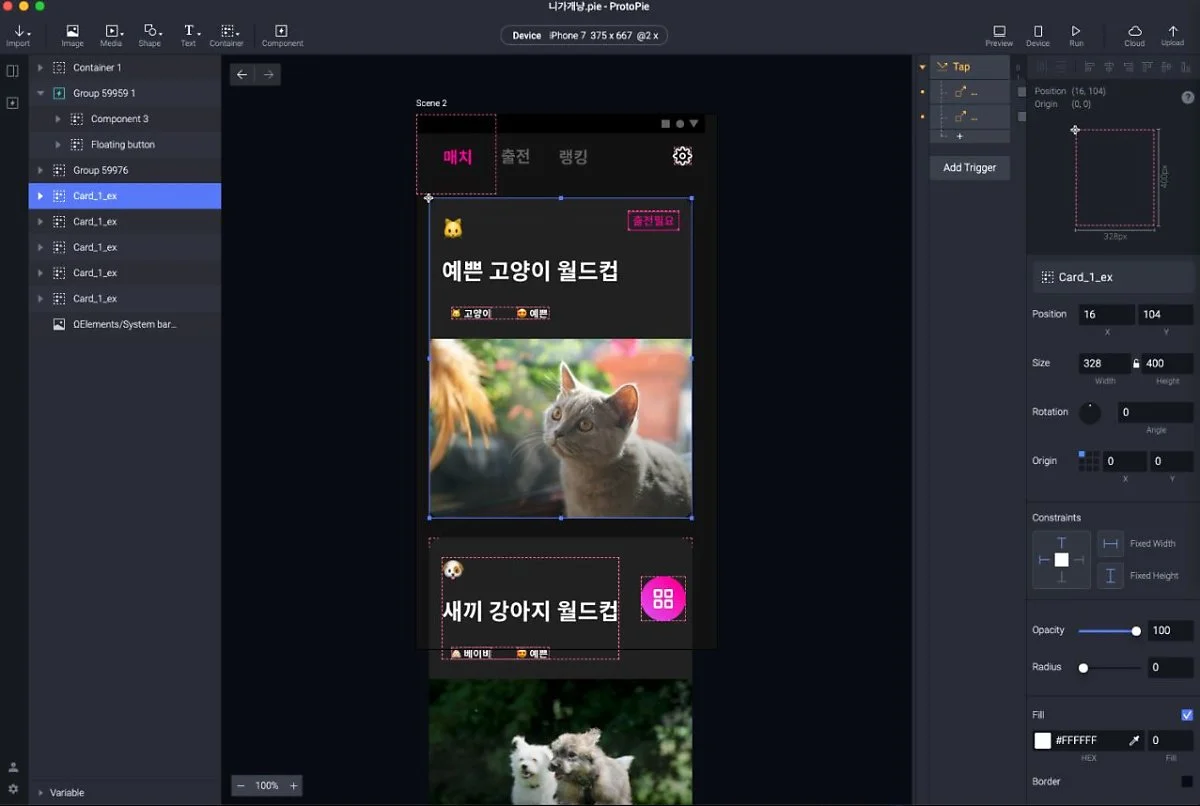The width and height of the screenshot is (1200, 806).
Task: Open the Device preview option
Action: [x=1038, y=36]
